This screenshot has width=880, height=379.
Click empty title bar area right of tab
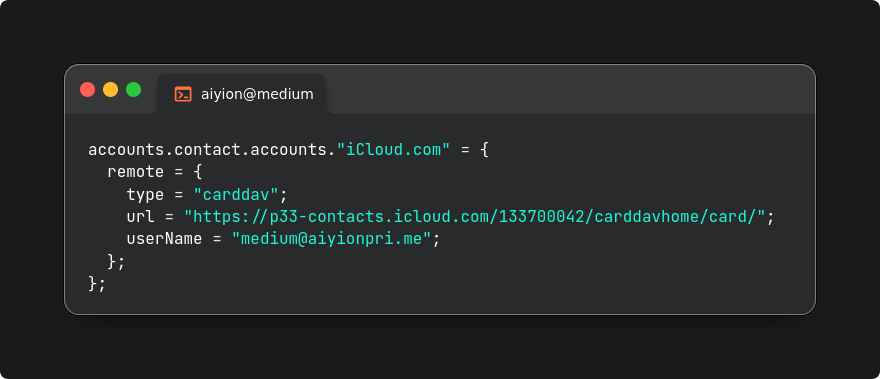570,90
